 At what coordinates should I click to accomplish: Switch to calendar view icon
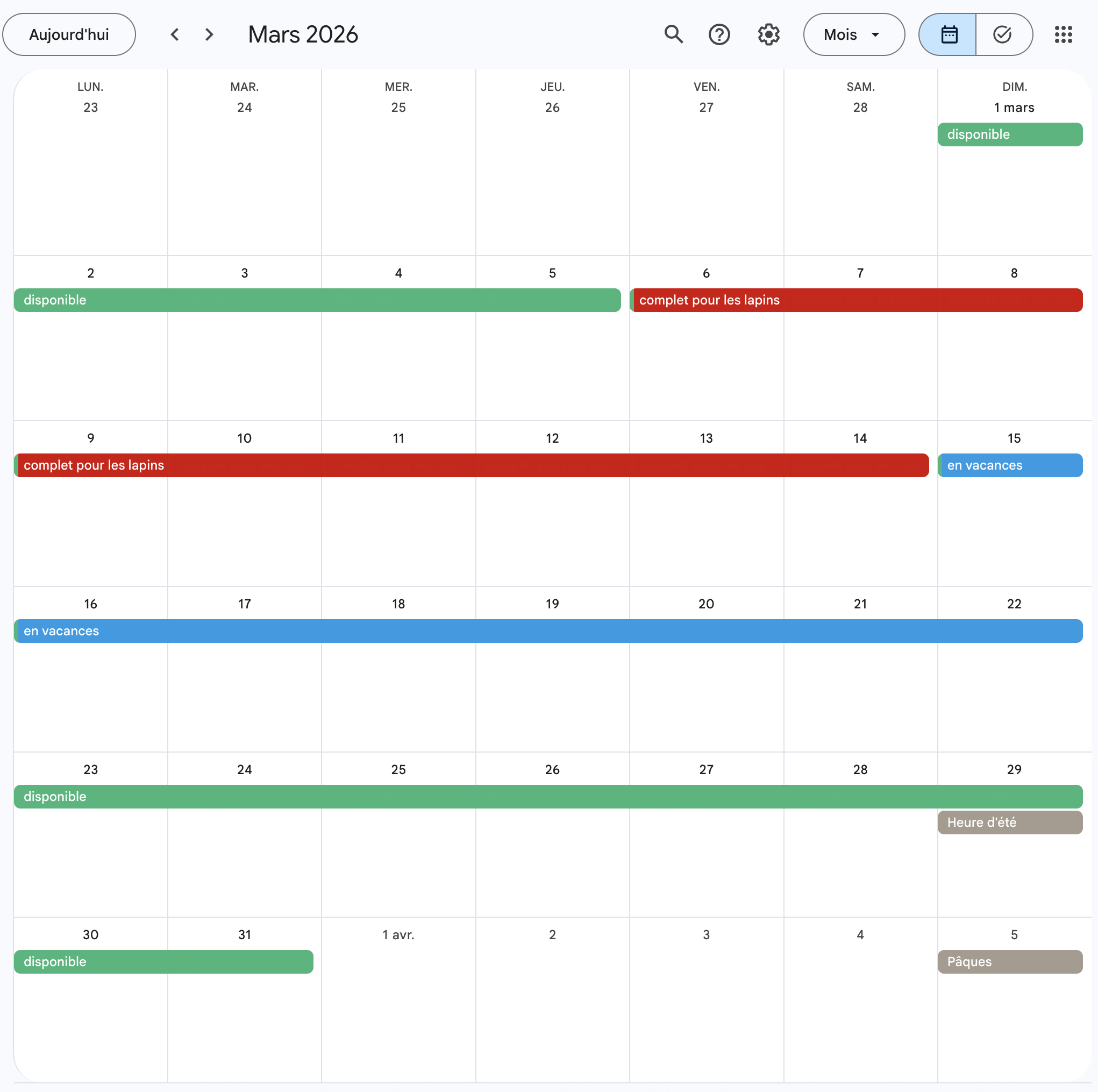(949, 34)
